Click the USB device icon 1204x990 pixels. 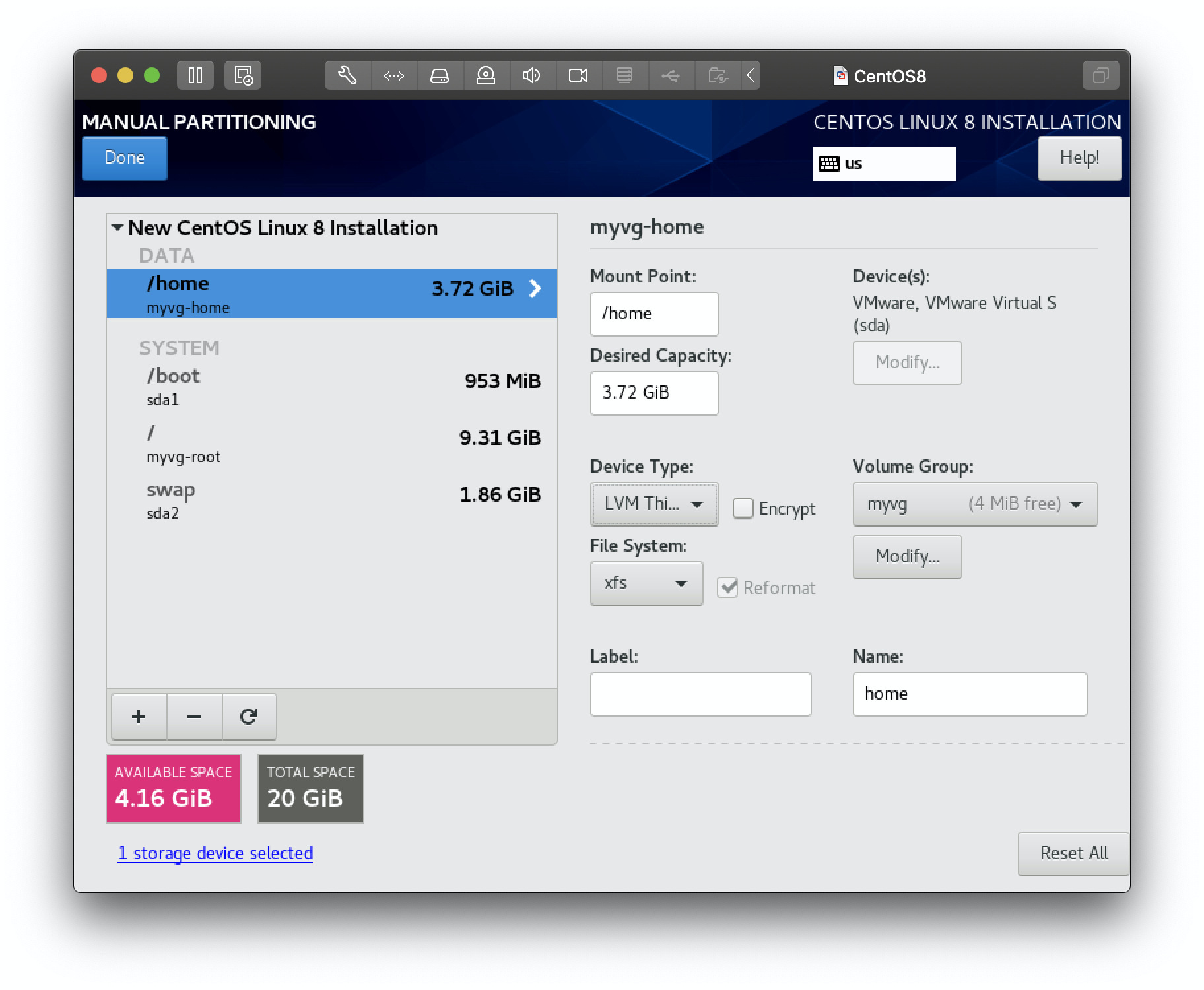coord(671,75)
